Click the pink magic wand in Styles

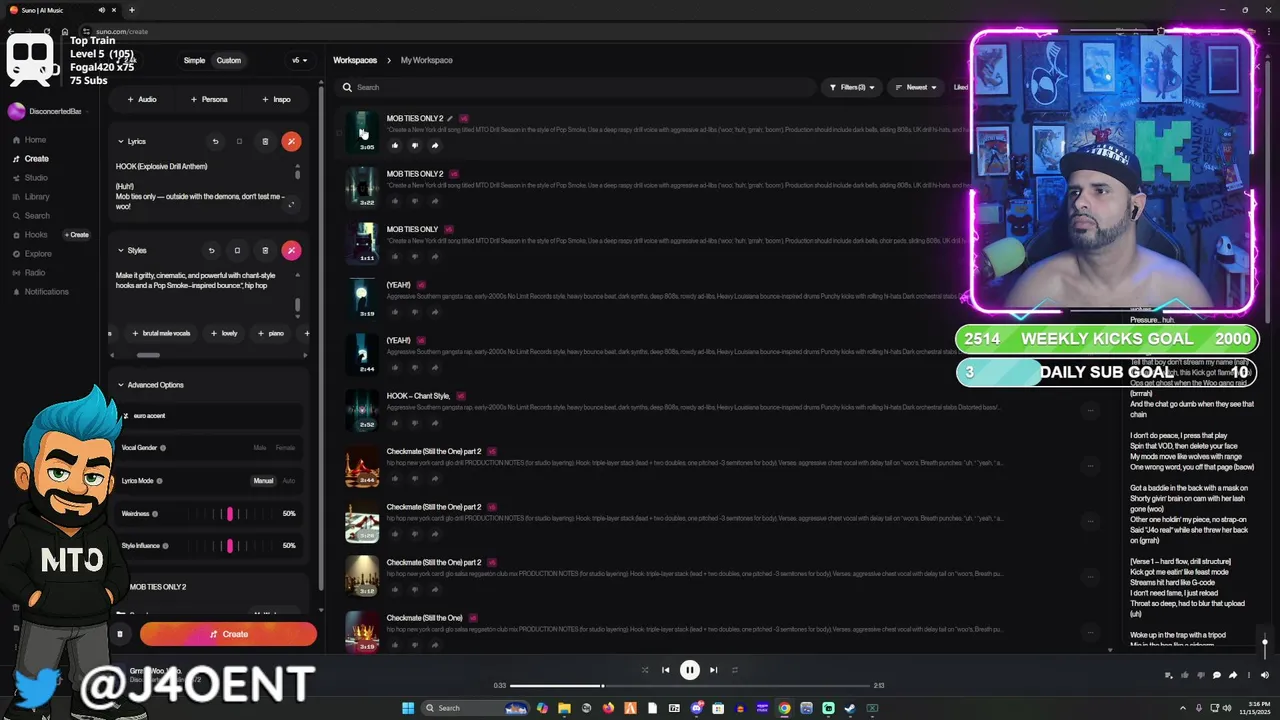(x=291, y=250)
